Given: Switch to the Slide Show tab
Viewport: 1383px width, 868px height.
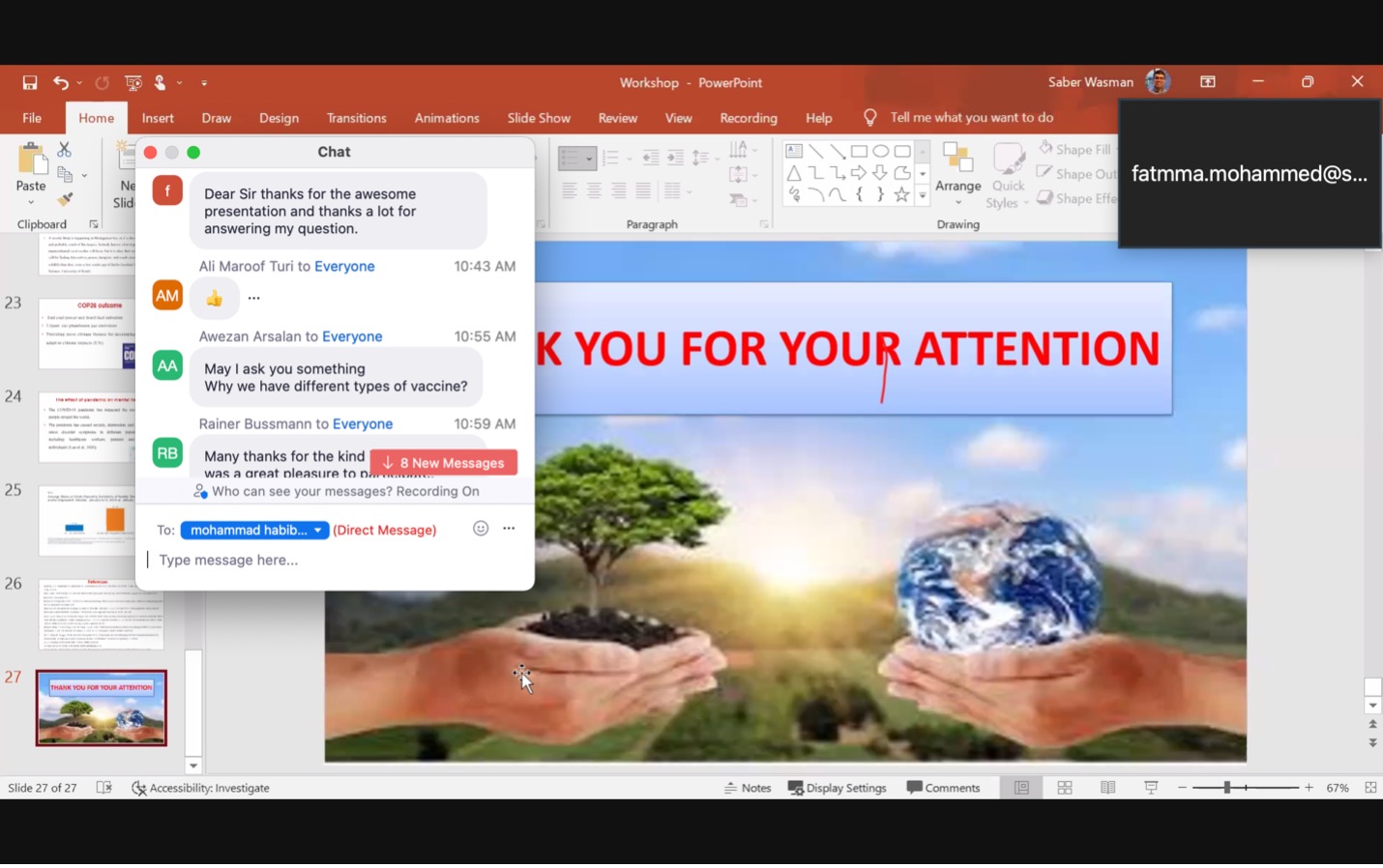Looking at the screenshot, I should [539, 118].
